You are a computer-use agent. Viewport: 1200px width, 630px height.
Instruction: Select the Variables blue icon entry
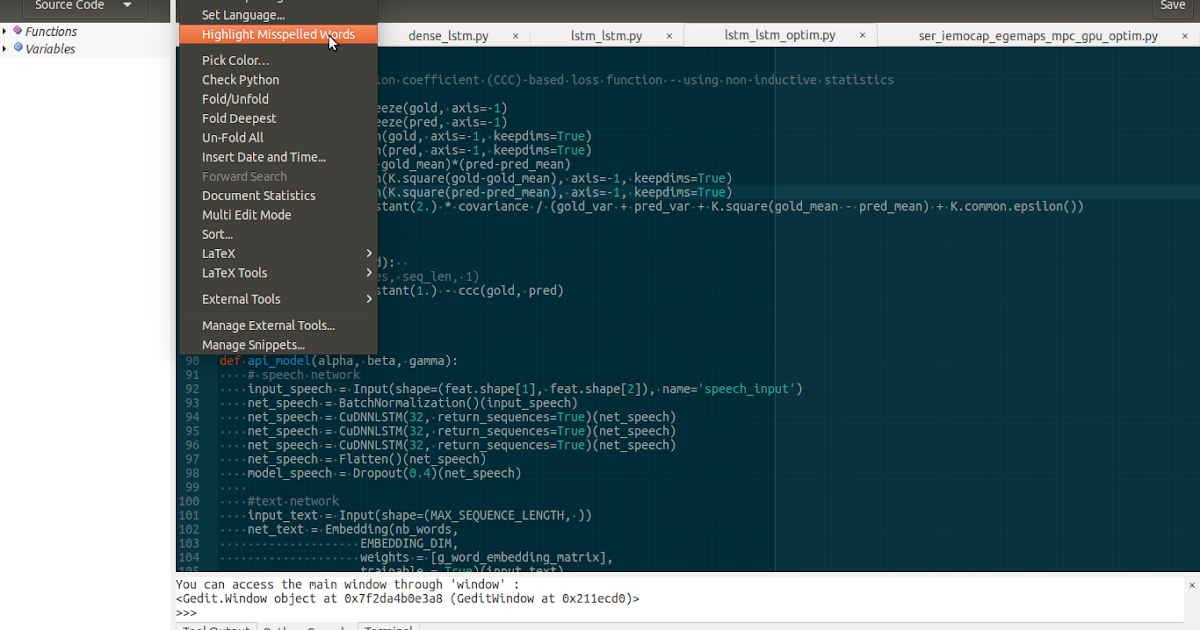pyautogui.click(x=18, y=48)
